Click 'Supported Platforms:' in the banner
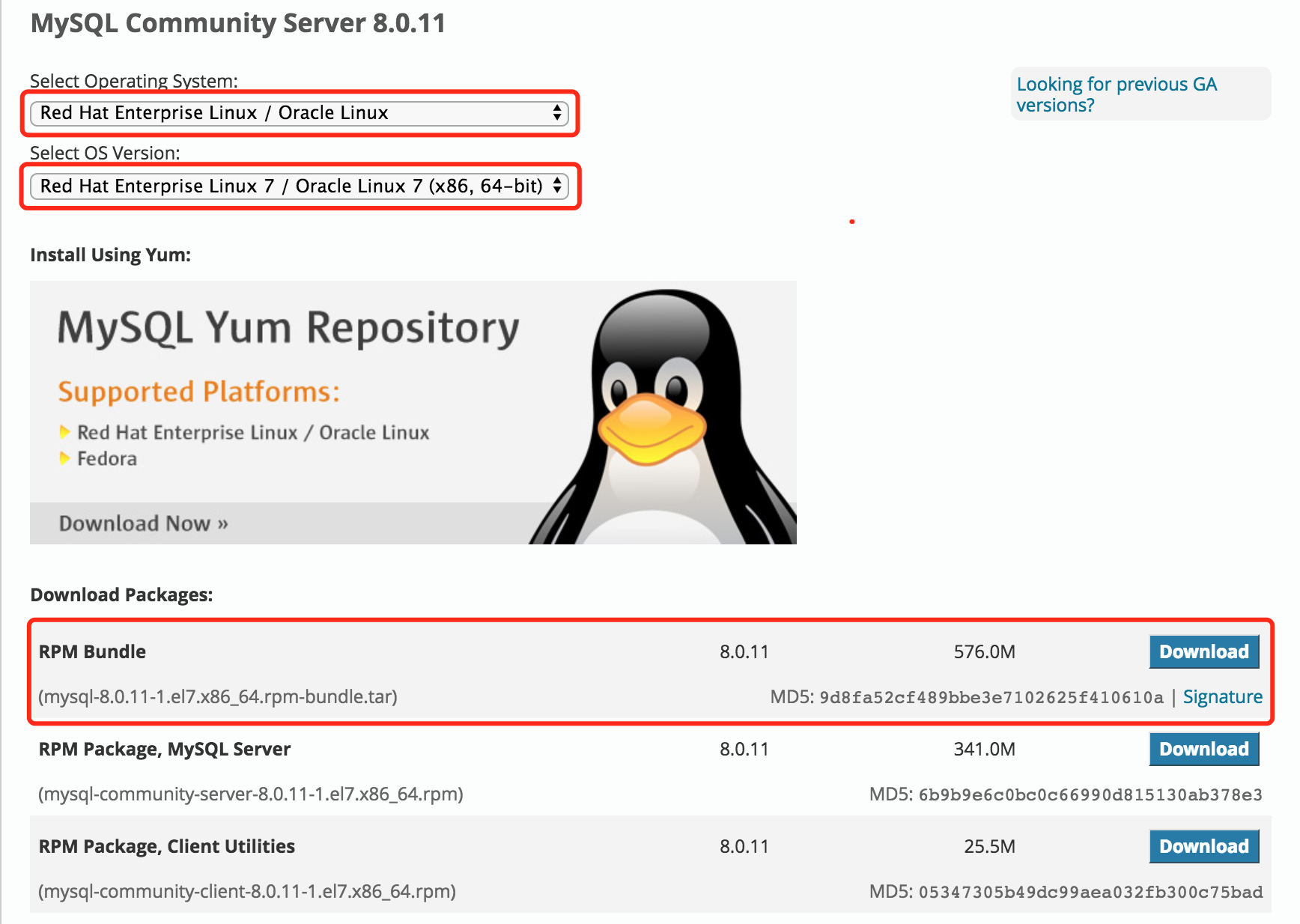This screenshot has width=1300, height=924. click(x=199, y=392)
